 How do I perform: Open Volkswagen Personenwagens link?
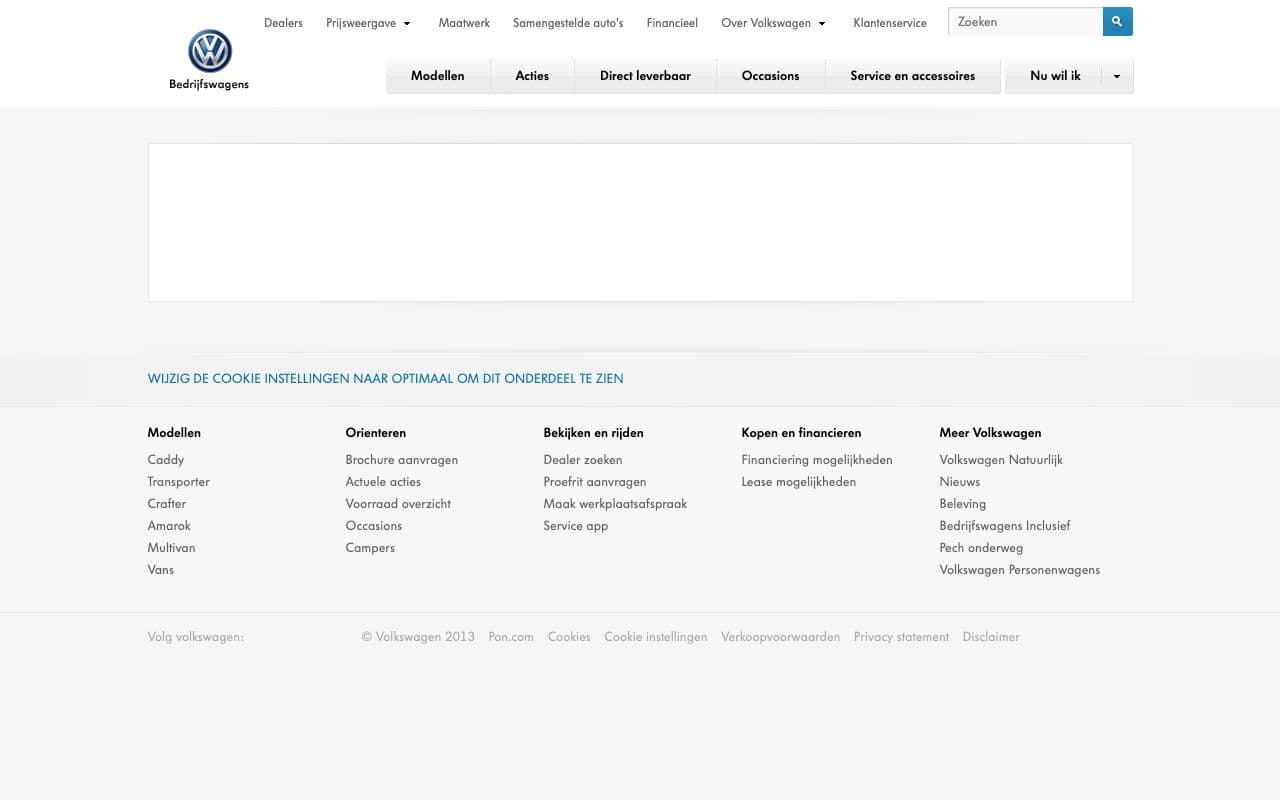pos(1020,570)
